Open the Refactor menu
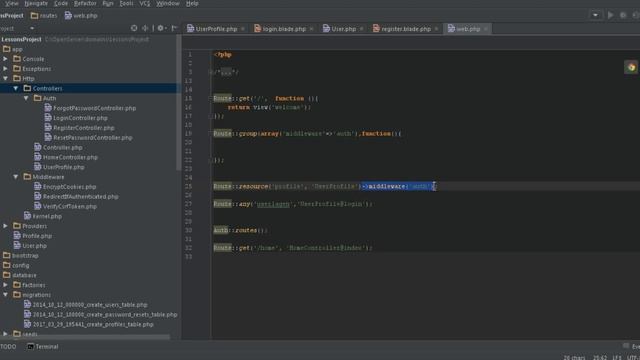The width and height of the screenshot is (640, 360). 85,3
